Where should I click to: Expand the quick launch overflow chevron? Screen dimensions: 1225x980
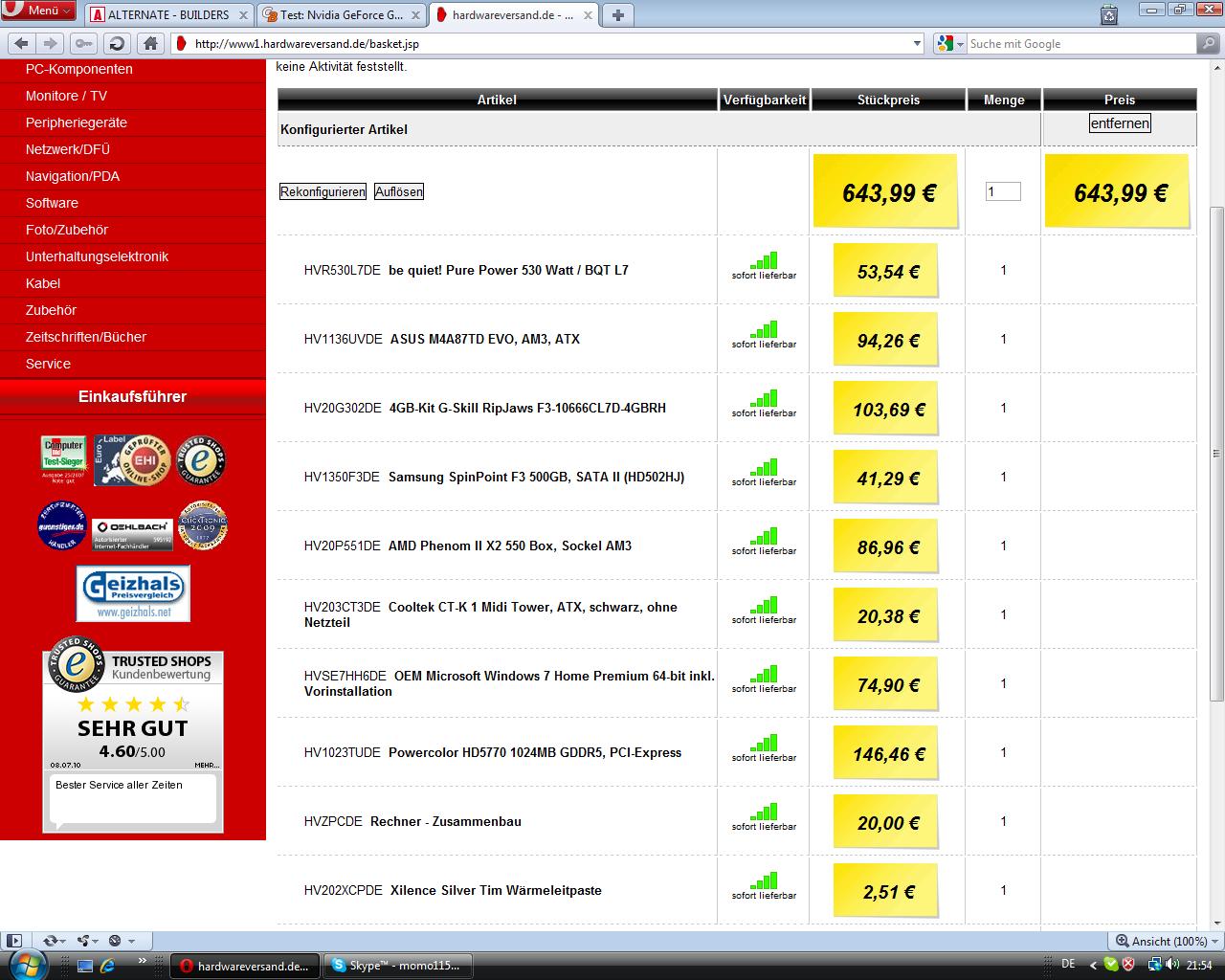(x=143, y=960)
